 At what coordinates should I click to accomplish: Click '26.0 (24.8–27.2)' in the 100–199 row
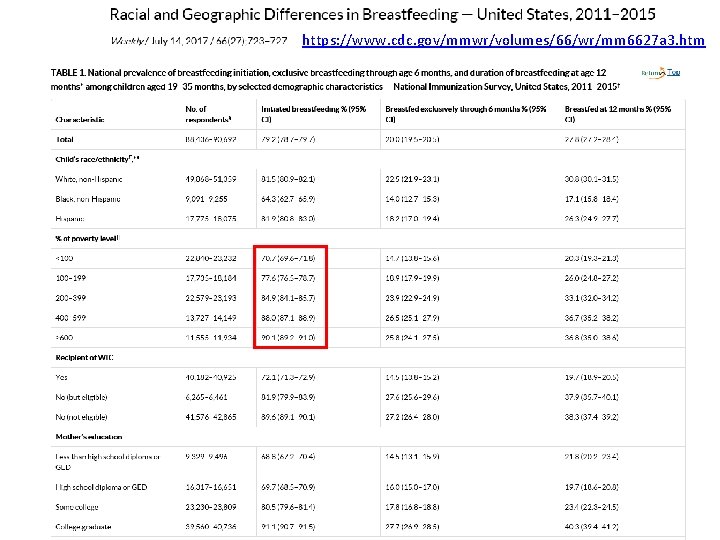point(591,278)
